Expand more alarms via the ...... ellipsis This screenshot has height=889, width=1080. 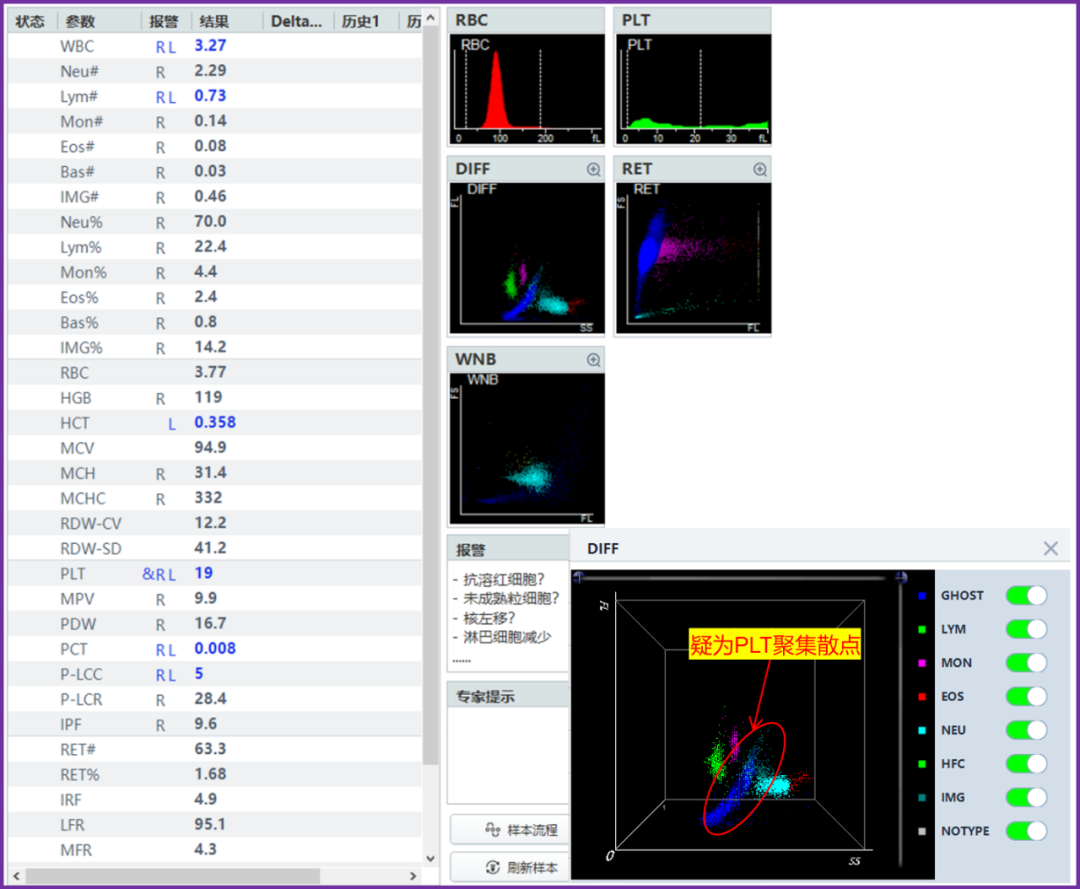pyautogui.click(x=461, y=660)
